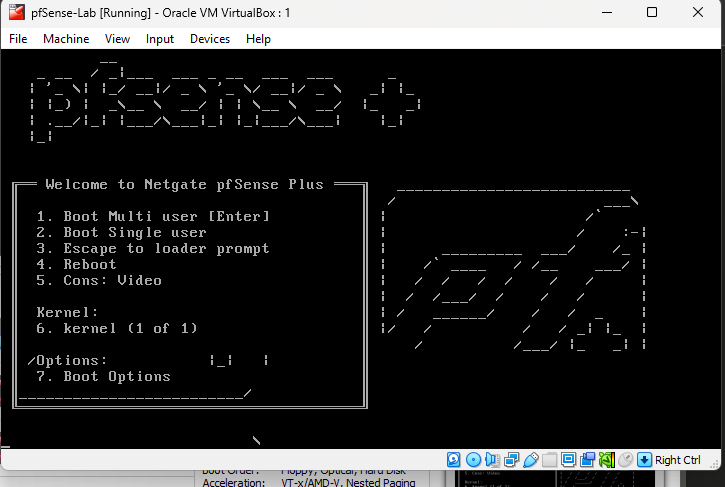725x487 pixels.
Task: Click the '5. Cons: Video' line
Action: point(99,280)
